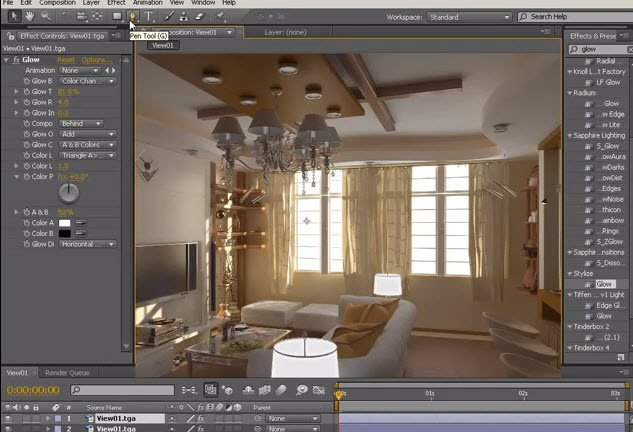The image size is (633, 432).
Task: Open the Color B black swatch
Action: point(64,233)
